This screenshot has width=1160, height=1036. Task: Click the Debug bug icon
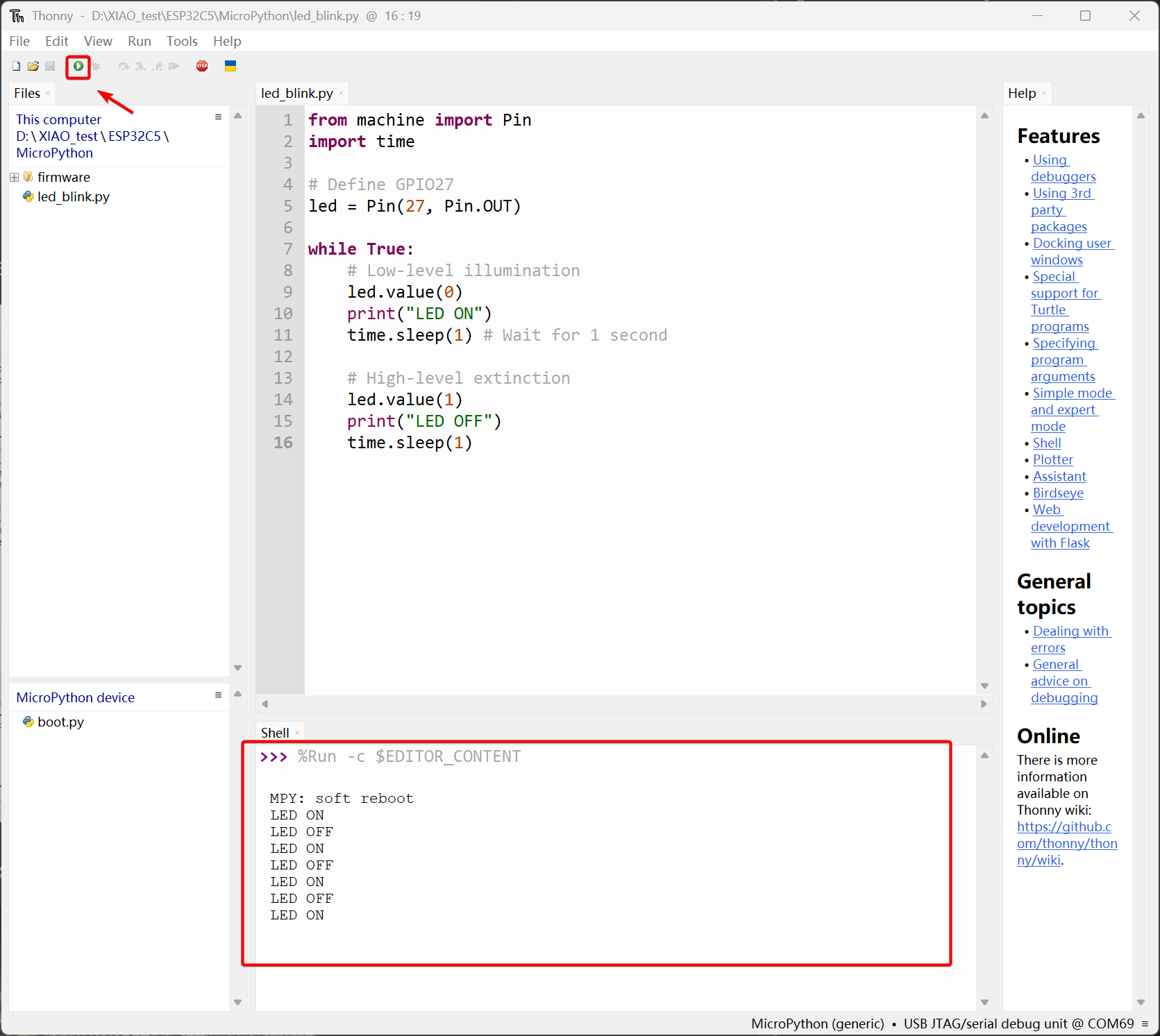[96, 66]
